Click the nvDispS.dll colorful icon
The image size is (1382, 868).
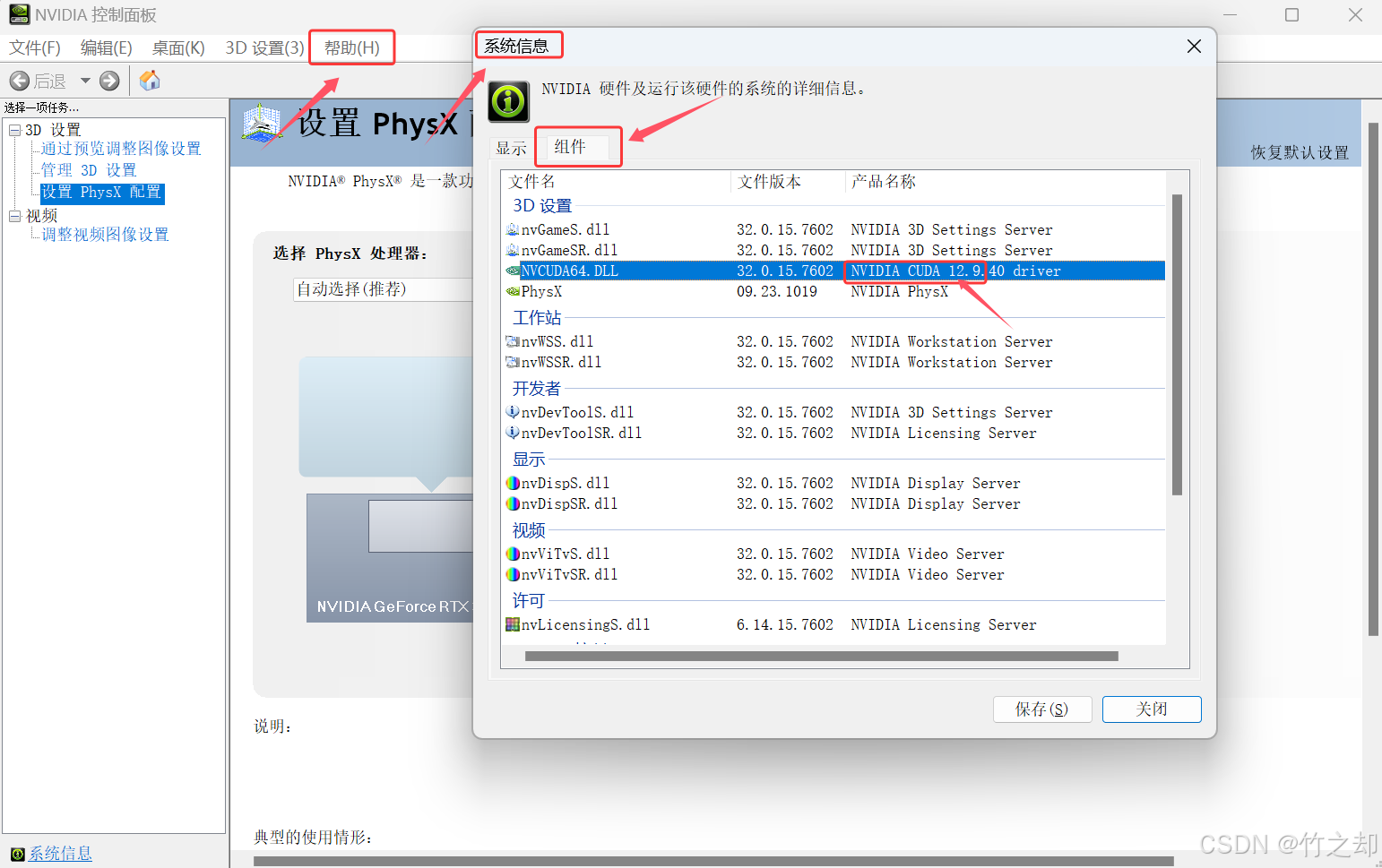513,483
